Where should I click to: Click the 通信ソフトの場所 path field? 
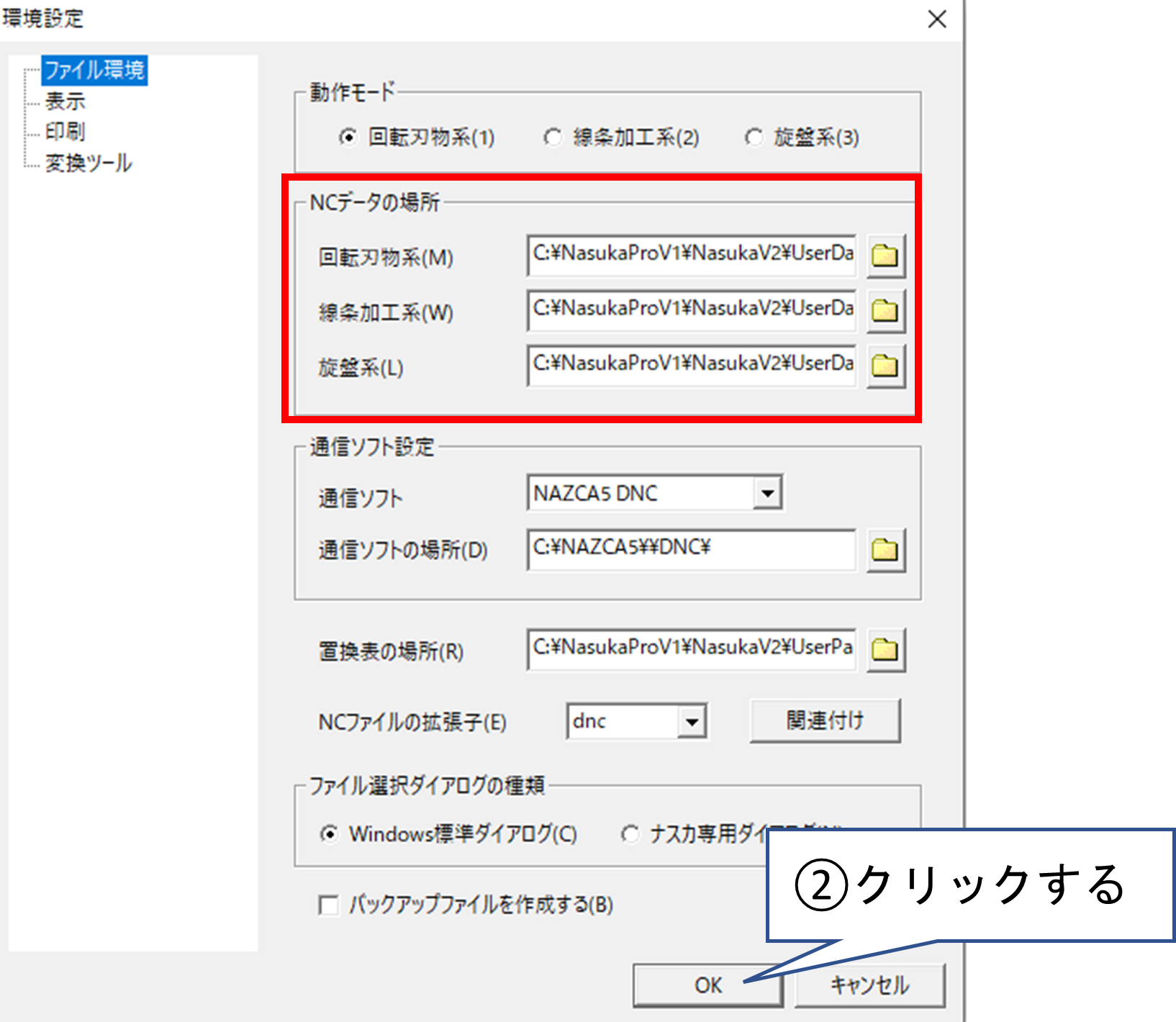click(x=691, y=549)
